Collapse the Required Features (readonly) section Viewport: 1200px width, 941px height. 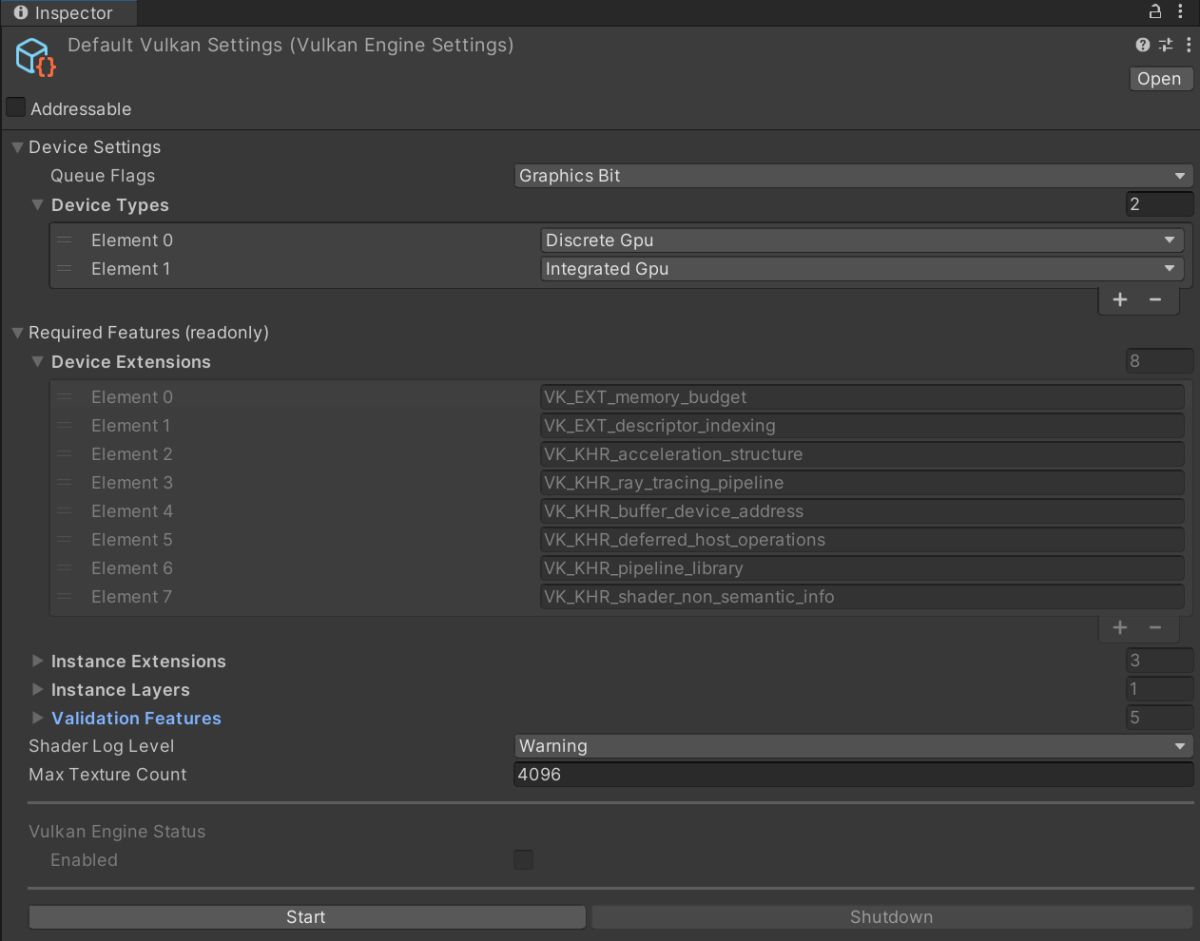coord(16,333)
